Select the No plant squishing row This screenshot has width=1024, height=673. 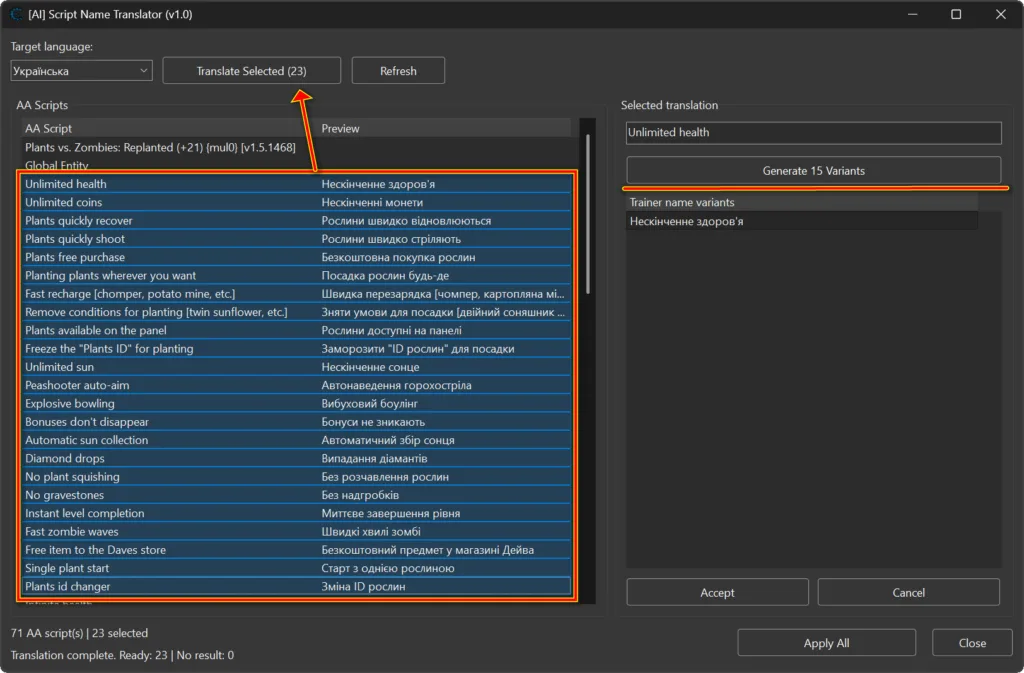(x=296, y=477)
